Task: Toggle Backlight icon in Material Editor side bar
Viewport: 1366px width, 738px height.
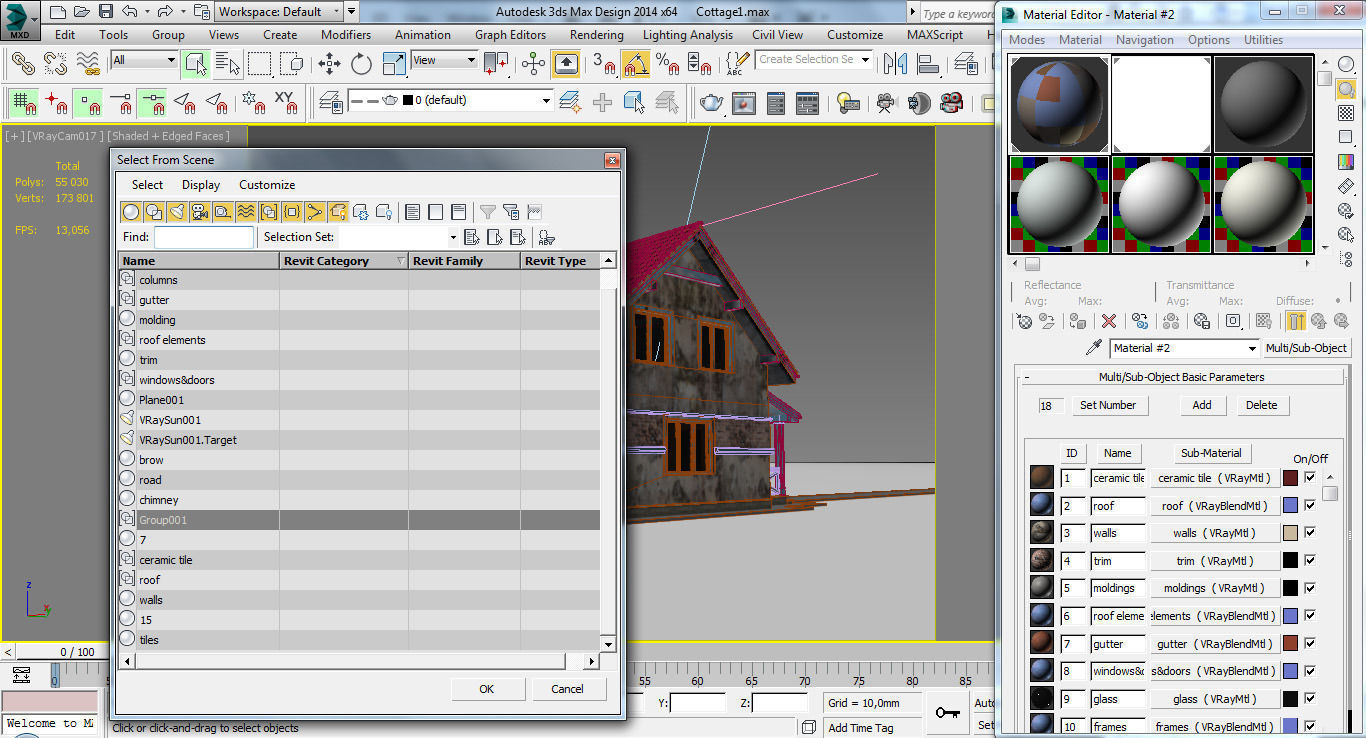Action: (1346, 88)
